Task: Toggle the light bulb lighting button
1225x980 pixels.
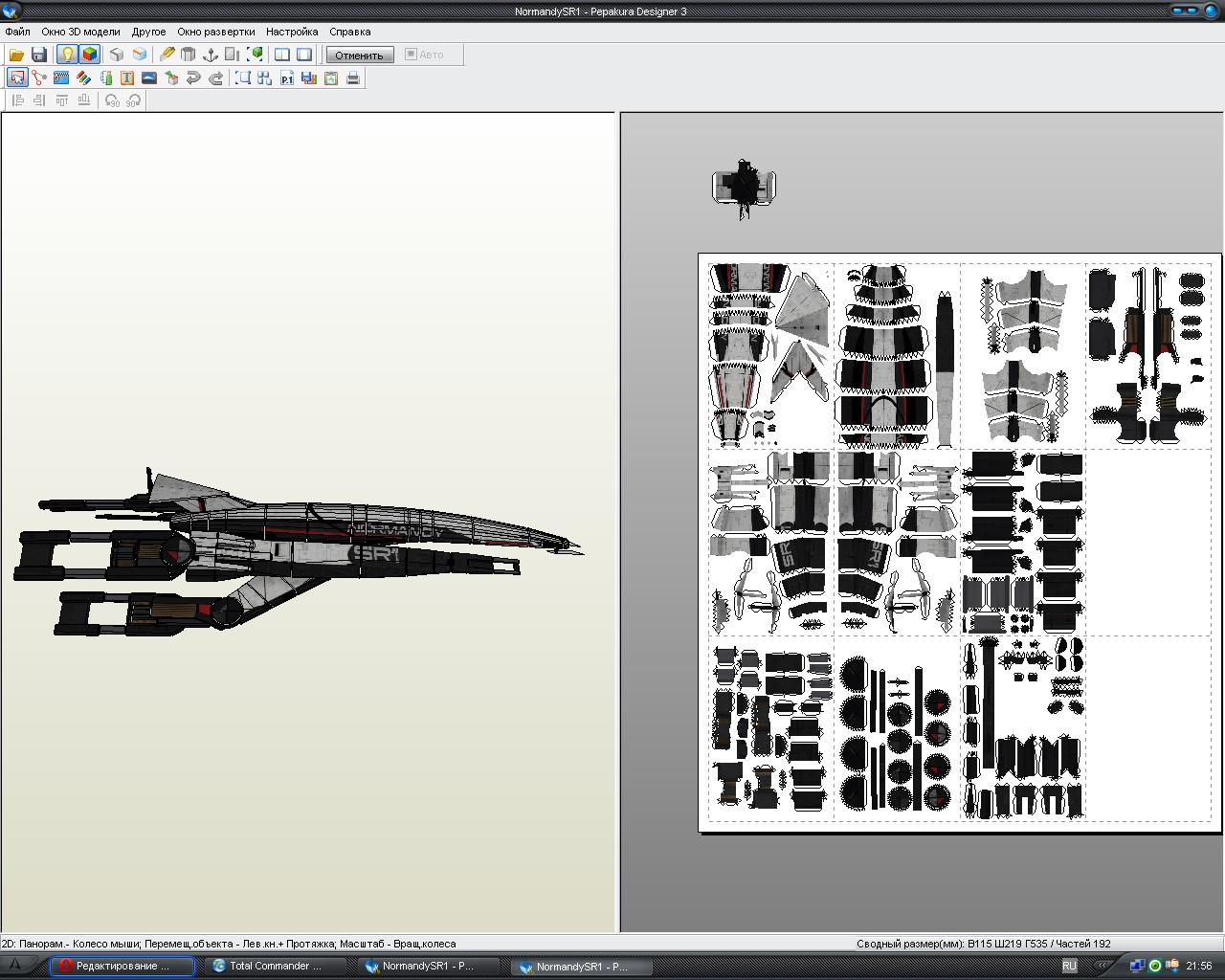Action: click(67, 55)
